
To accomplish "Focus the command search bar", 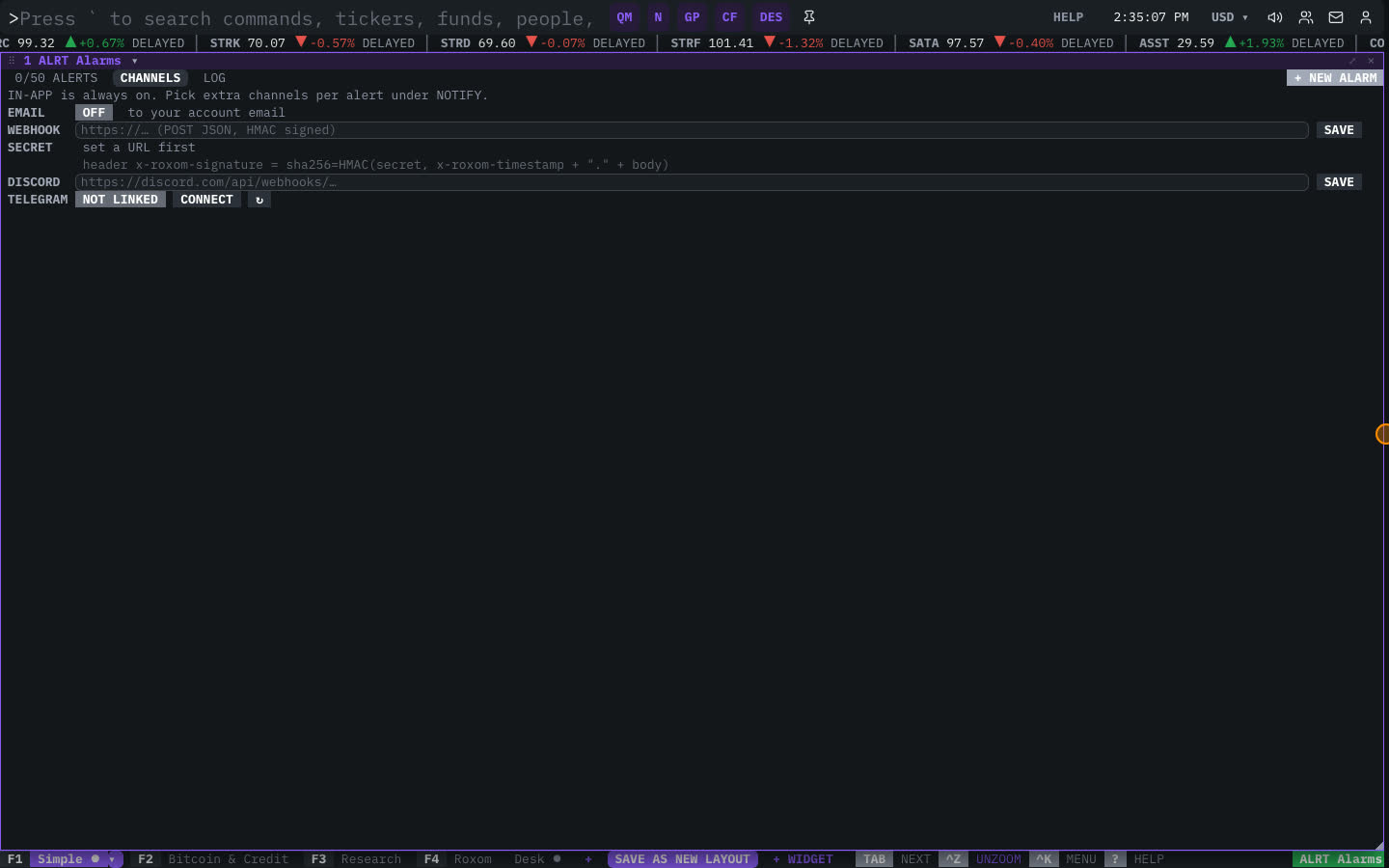I will (x=309, y=18).
